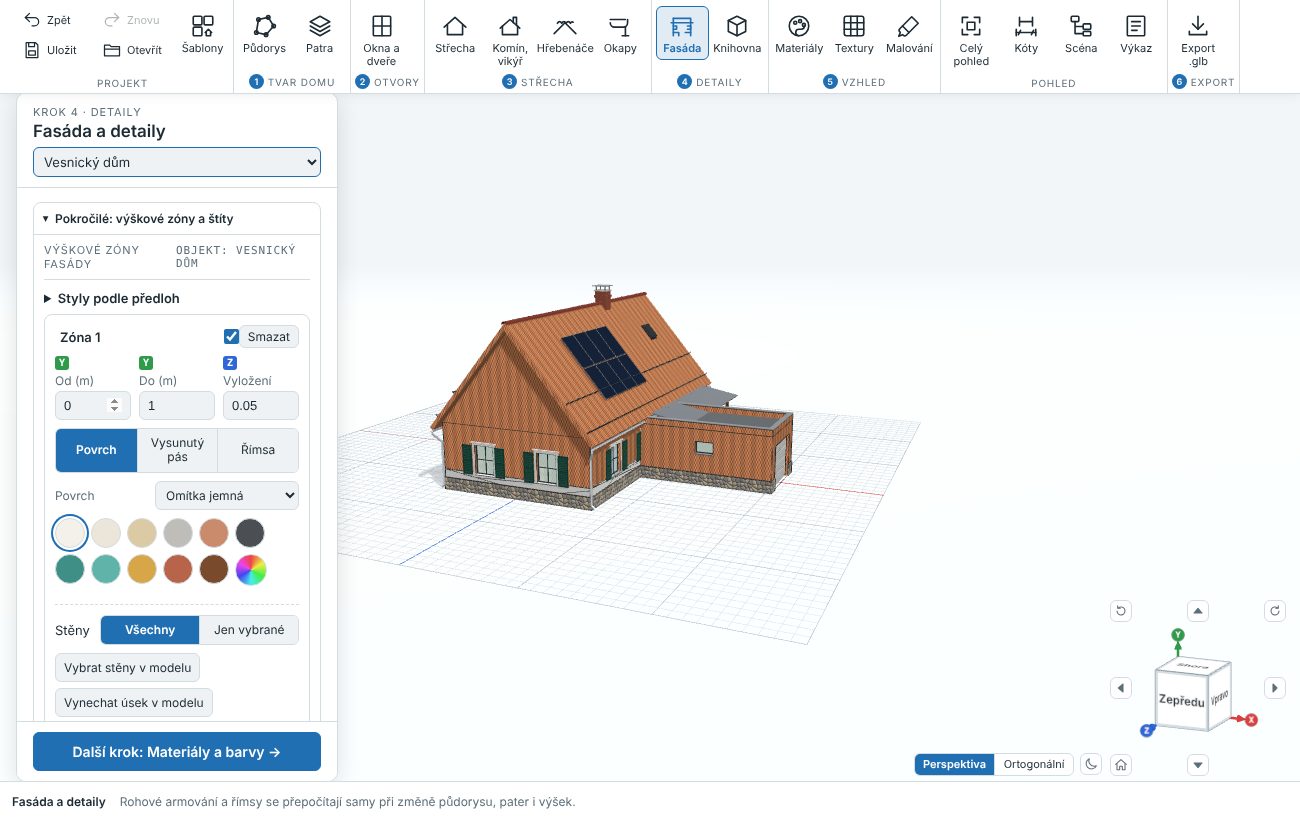The image size is (1300, 820).
Task: Open the Výkaz report
Action: click(1136, 34)
